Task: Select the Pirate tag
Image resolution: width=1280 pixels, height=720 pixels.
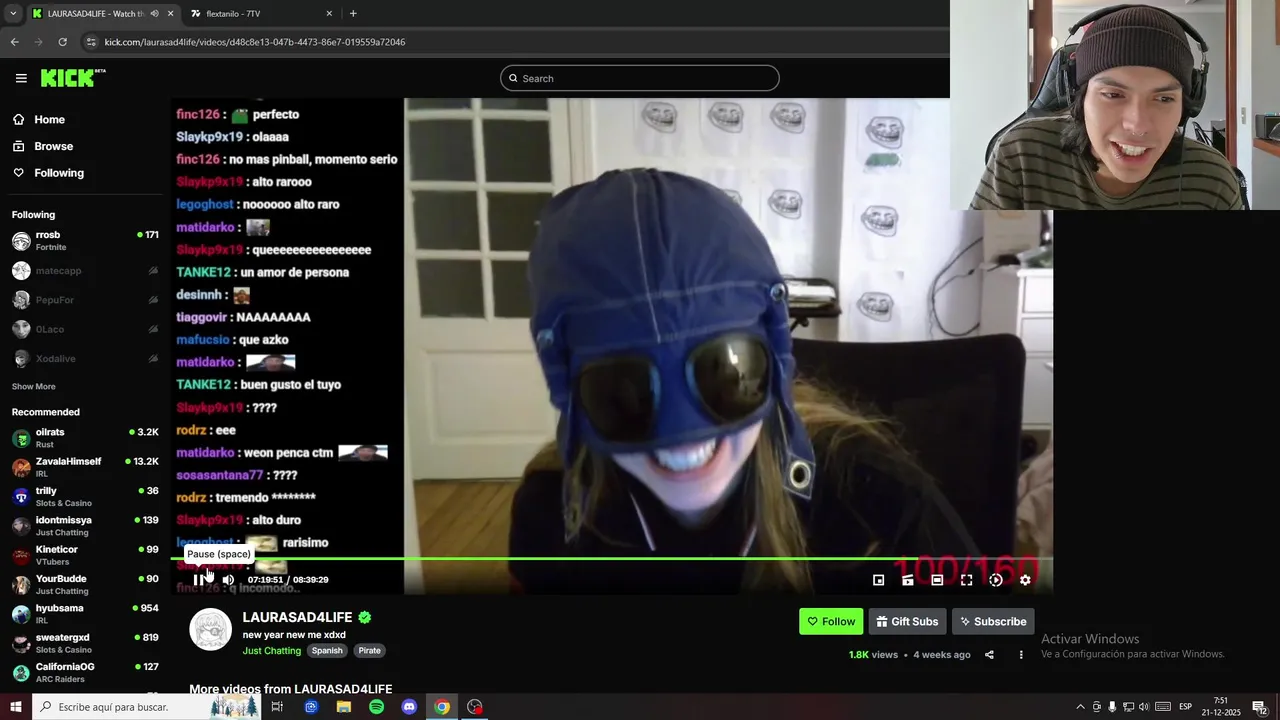Action: [x=370, y=650]
